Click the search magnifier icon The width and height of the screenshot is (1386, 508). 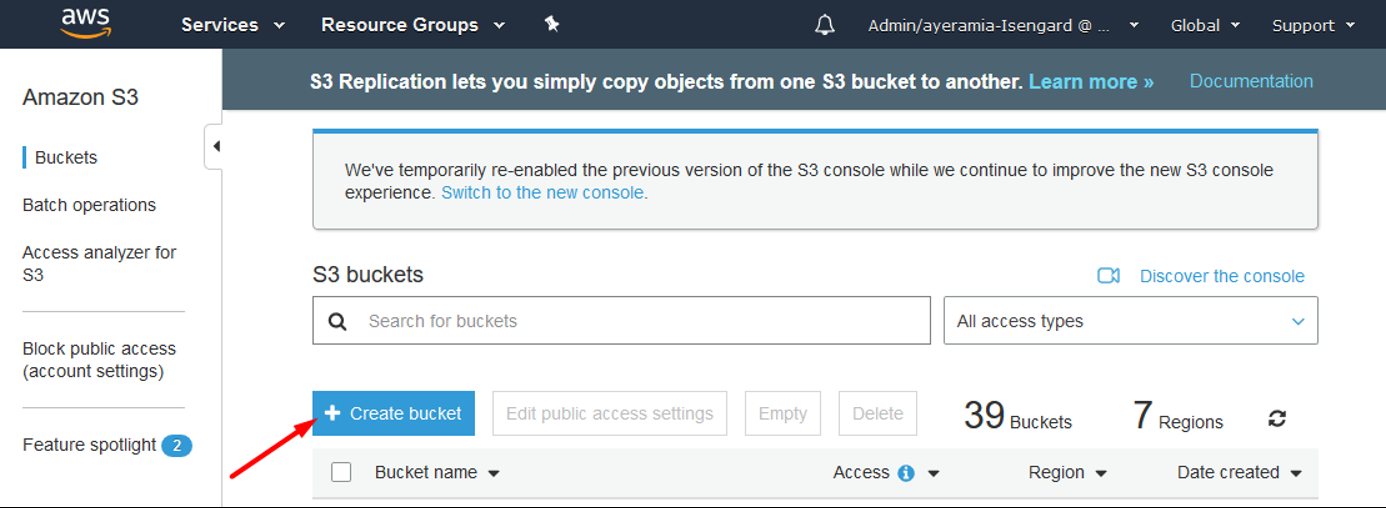pyautogui.click(x=338, y=321)
